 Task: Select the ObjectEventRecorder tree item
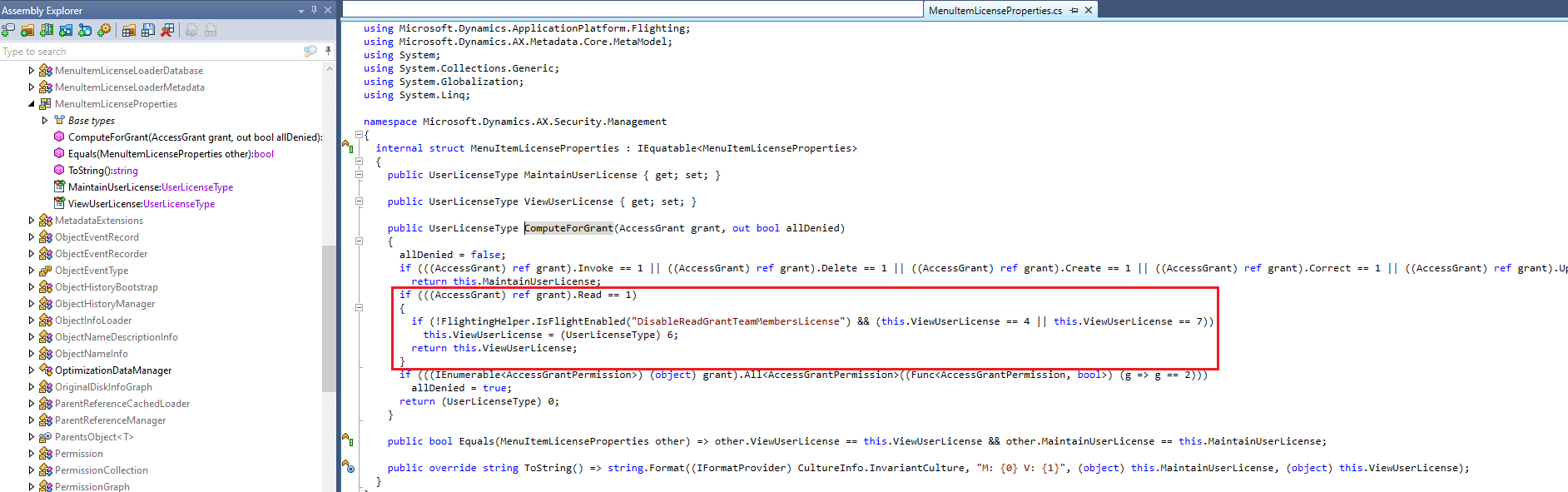click(101, 254)
